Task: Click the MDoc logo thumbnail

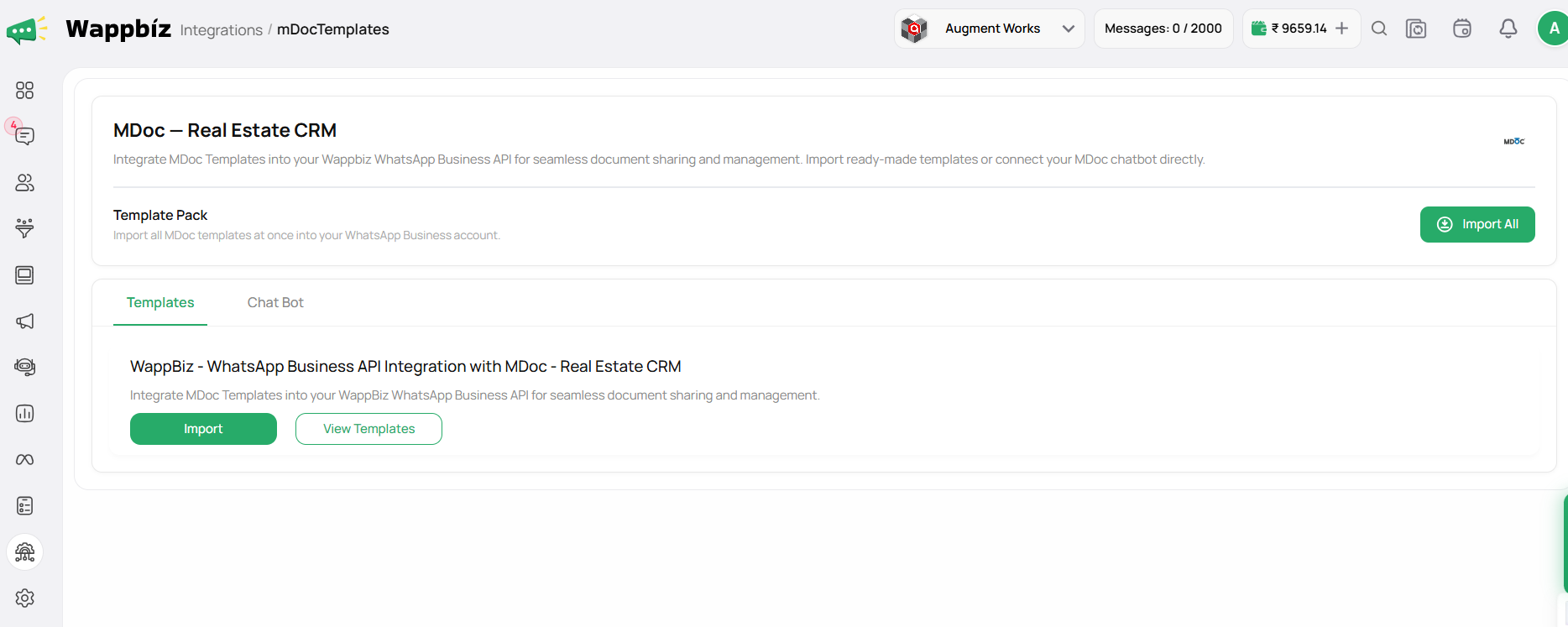Action: click(x=1514, y=141)
